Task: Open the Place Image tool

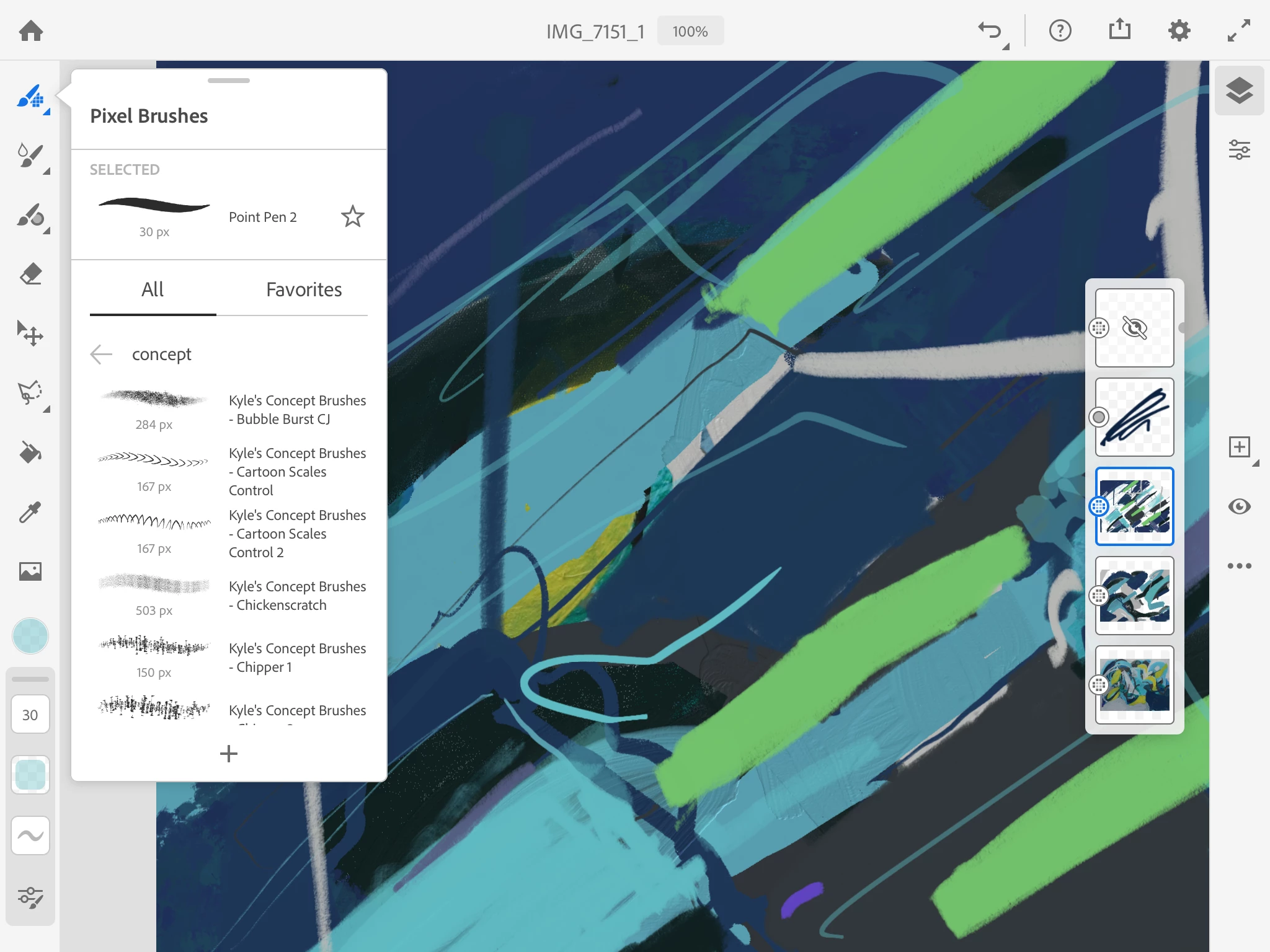Action: 30,571
